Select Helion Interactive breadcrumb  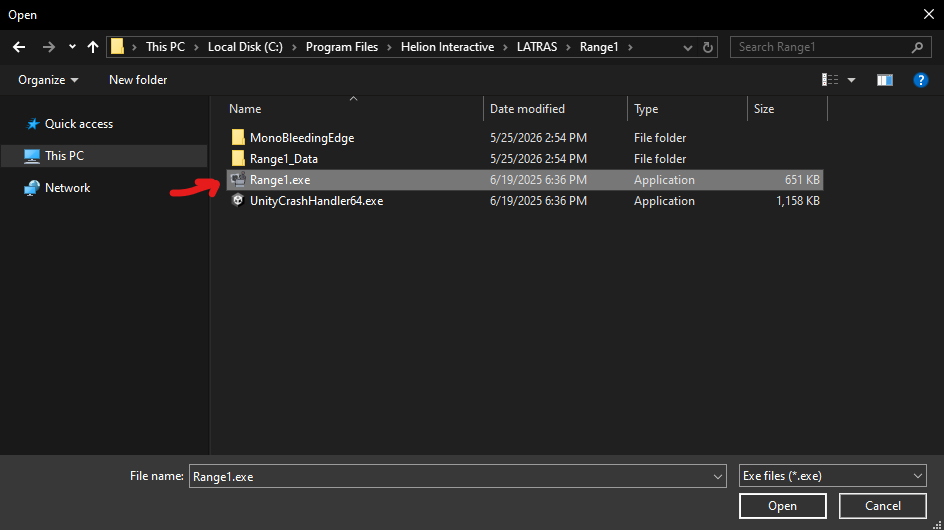[x=447, y=47]
